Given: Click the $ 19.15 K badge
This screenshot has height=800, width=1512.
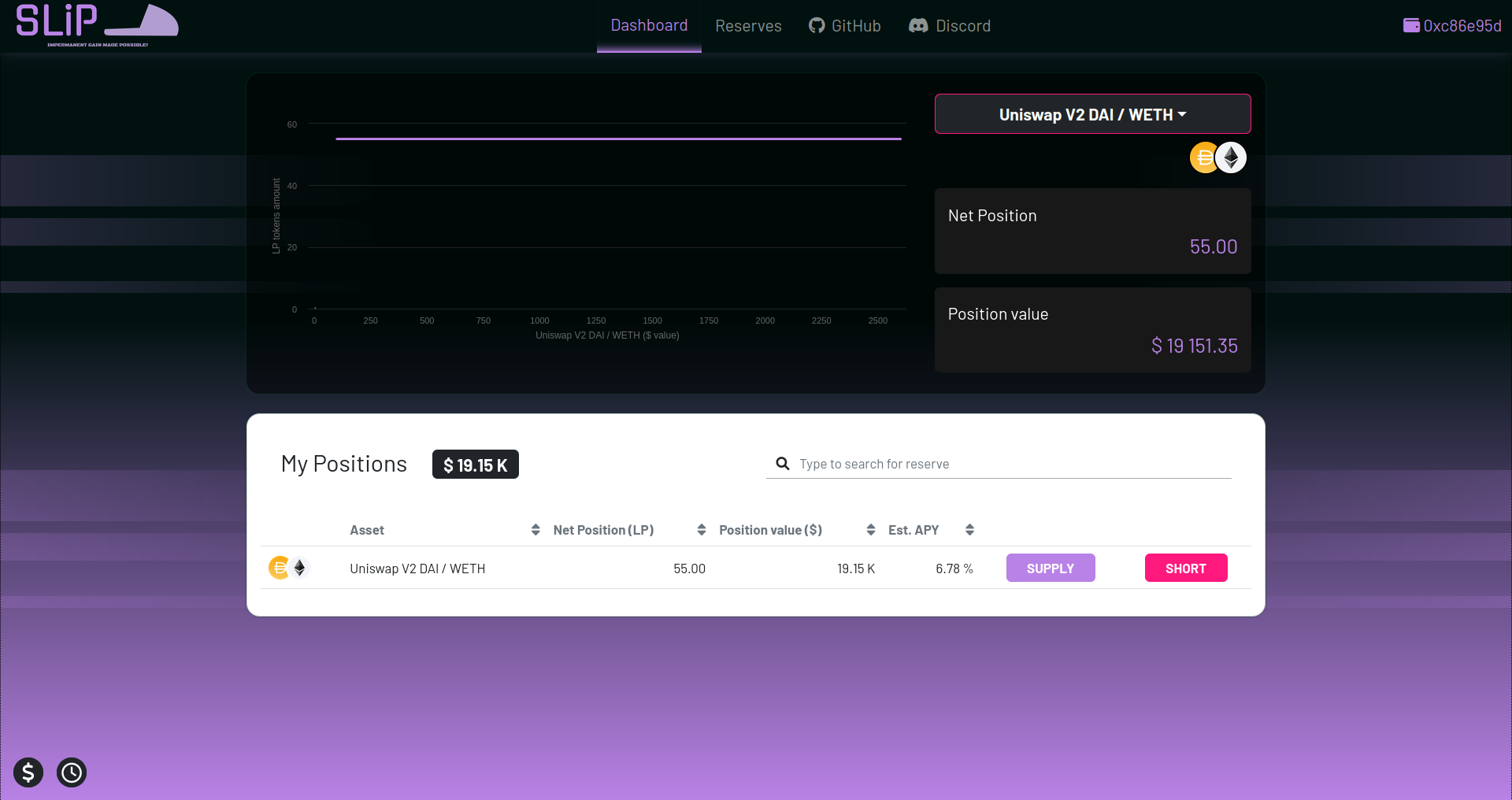Looking at the screenshot, I should 475,465.
